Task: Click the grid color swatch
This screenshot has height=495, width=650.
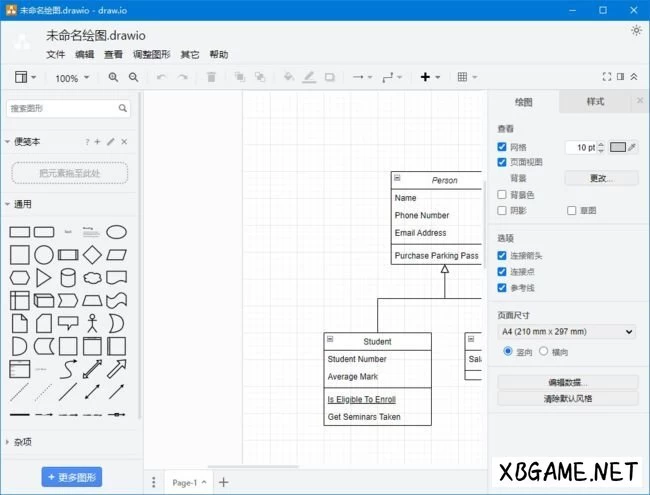Action: tap(618, 147)
